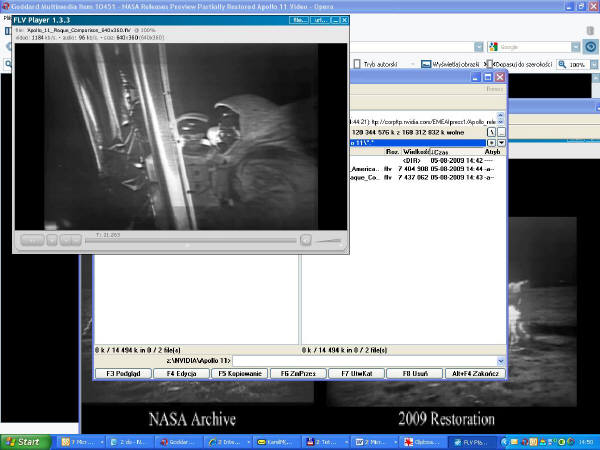Click the FTP log scroll up arrow
Screen dimensions: 600x450
click(501, 116)
